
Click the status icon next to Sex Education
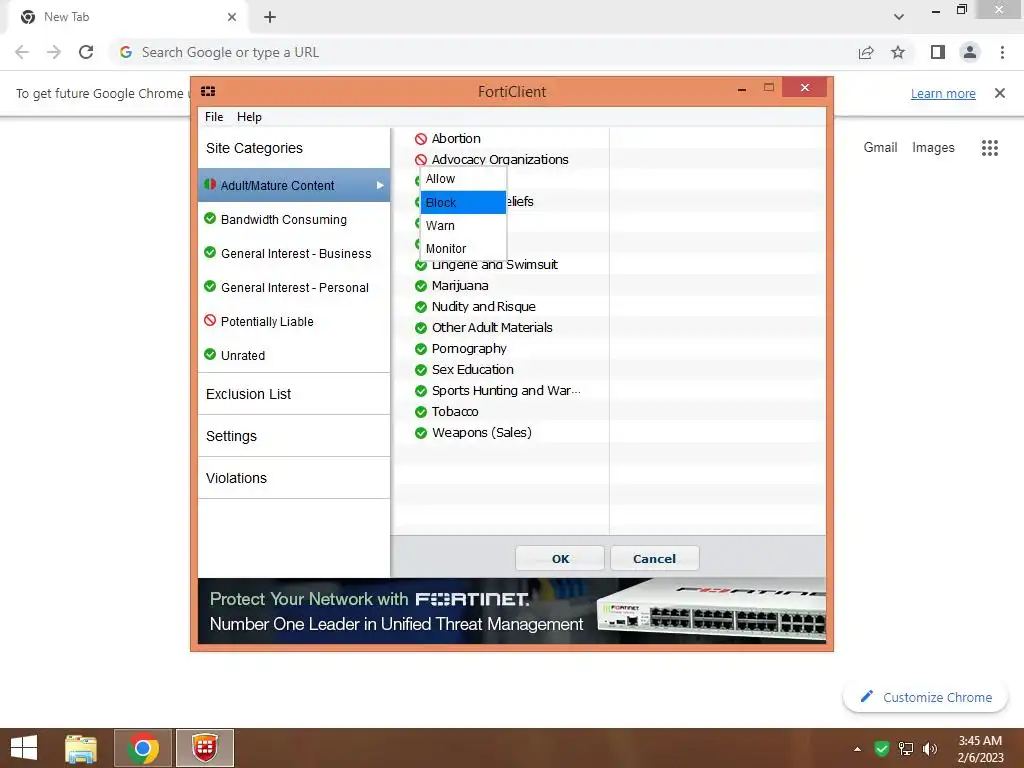pyautogui.click(x=421, y=370)
